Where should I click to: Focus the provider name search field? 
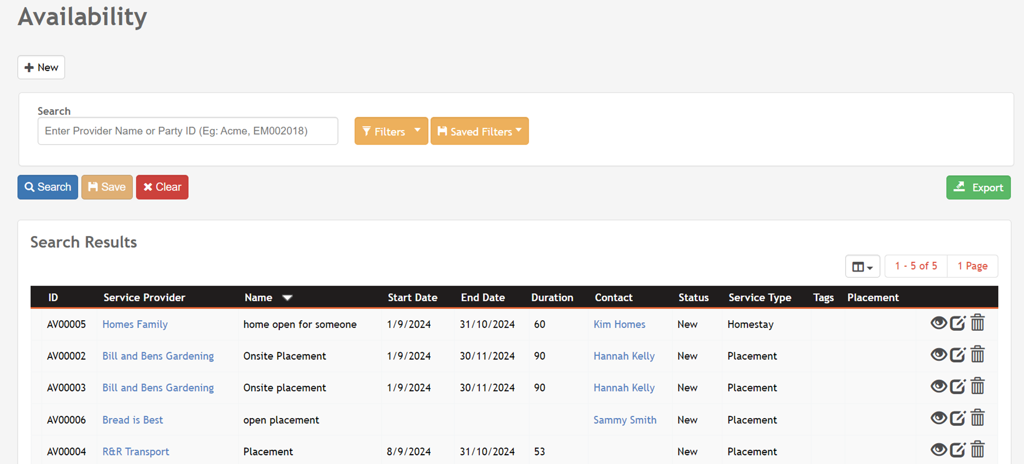pyautogui.click(x=188, y=131)
